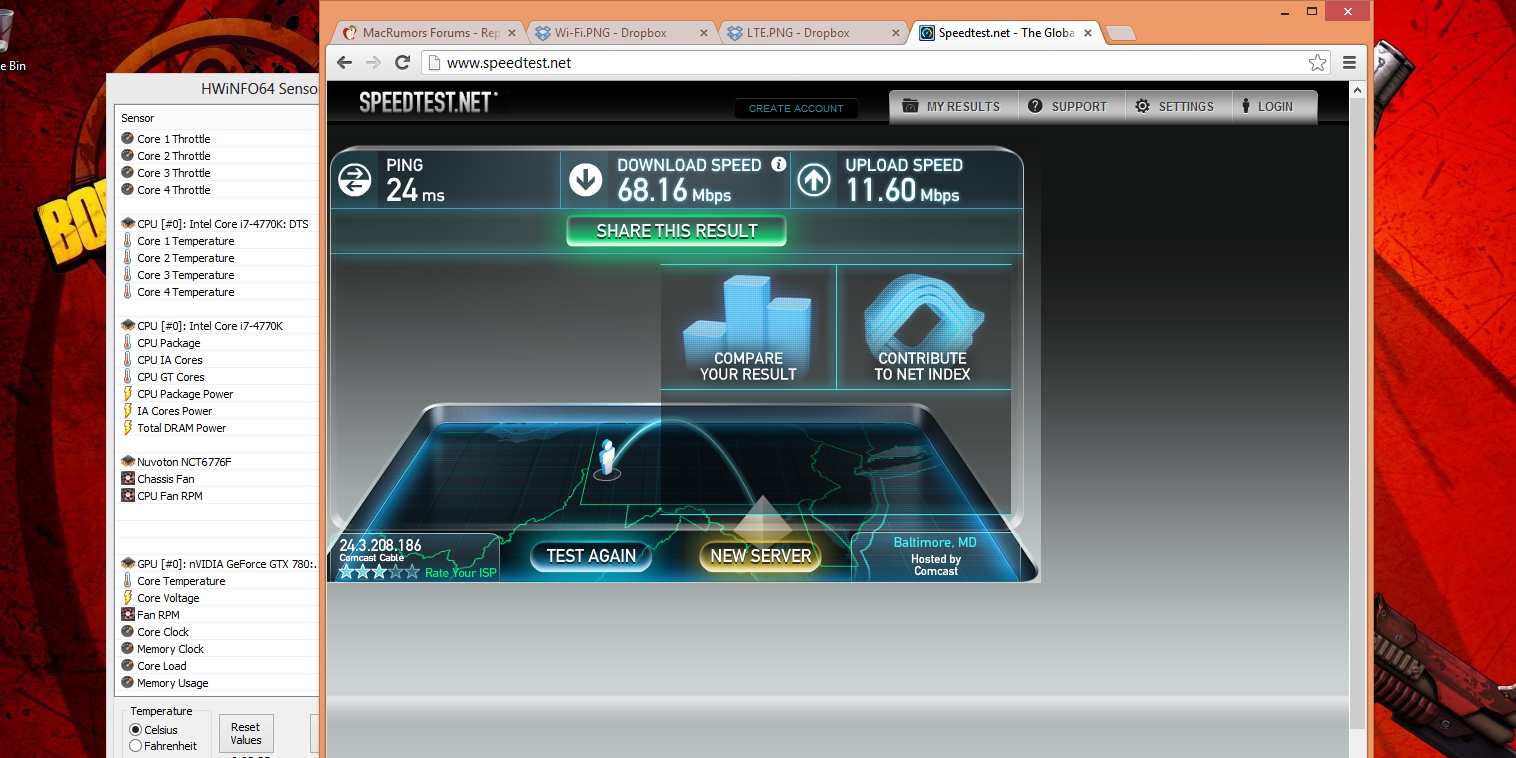Choose a New Server
This screenshot has width=1516, height=758.
pyautogui.click(x=761, y=556)
